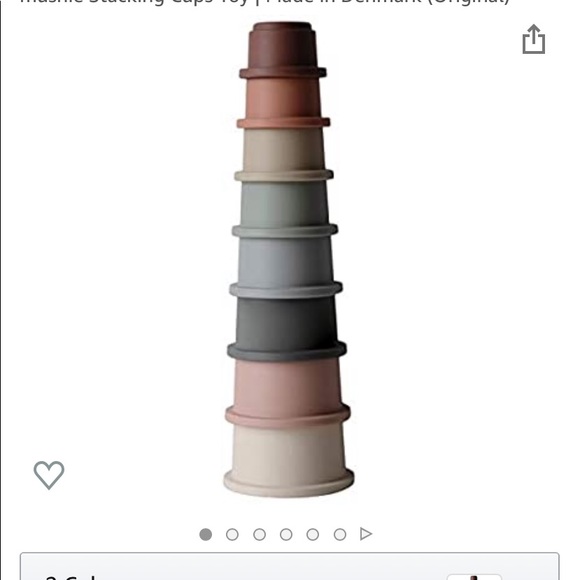Click the terracotta second cup from top
The width and height of the screenshot is (580, 580).
click(283, 102)
